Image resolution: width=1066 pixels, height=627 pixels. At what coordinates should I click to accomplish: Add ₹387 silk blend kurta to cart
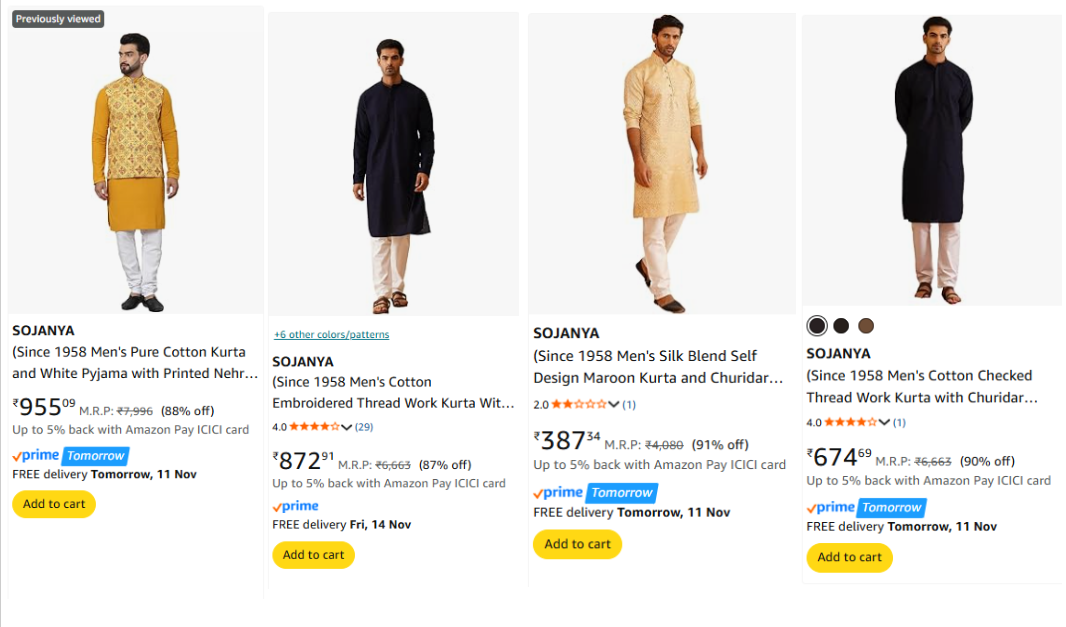pyautogui.click(x=577, y=544)
